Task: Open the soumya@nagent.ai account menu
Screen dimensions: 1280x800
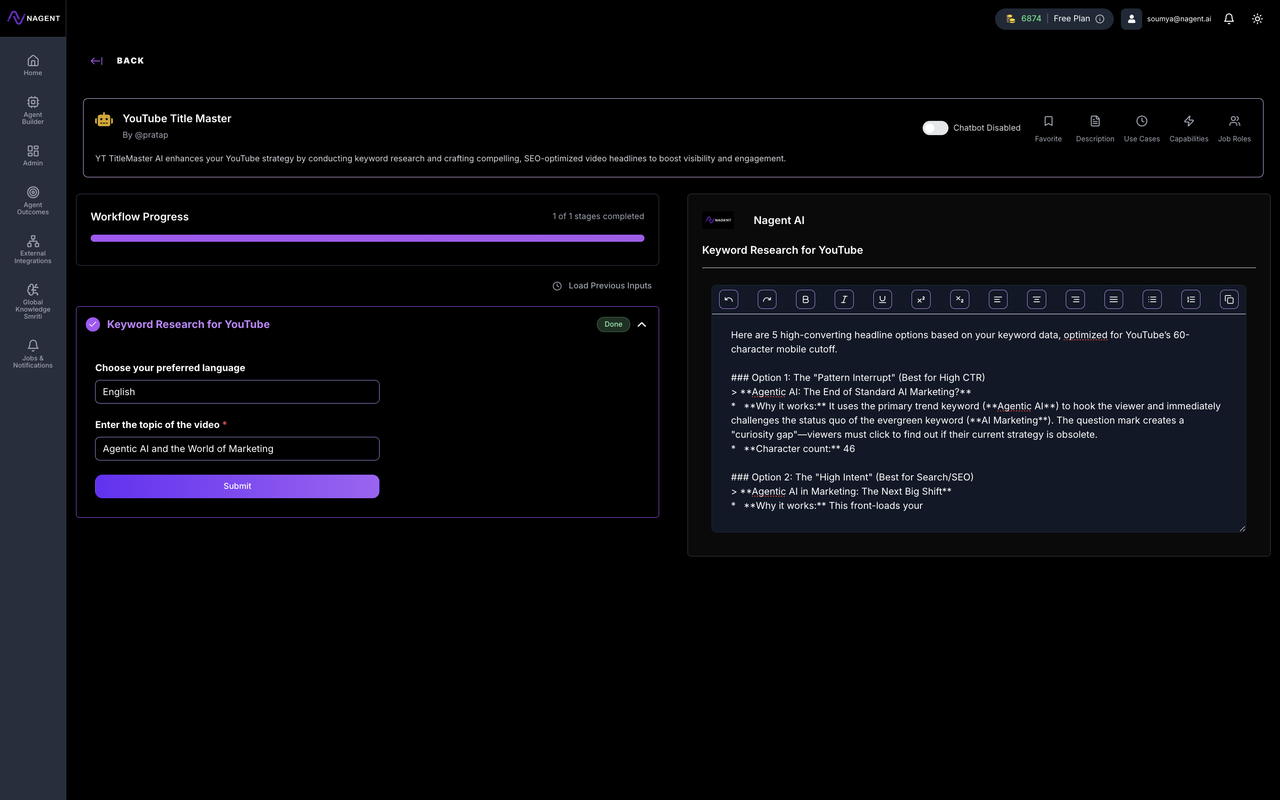Action: coord(1167,19)
